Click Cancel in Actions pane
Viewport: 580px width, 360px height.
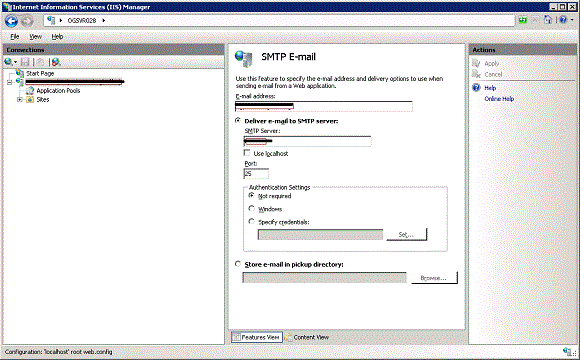pos(493,74)
